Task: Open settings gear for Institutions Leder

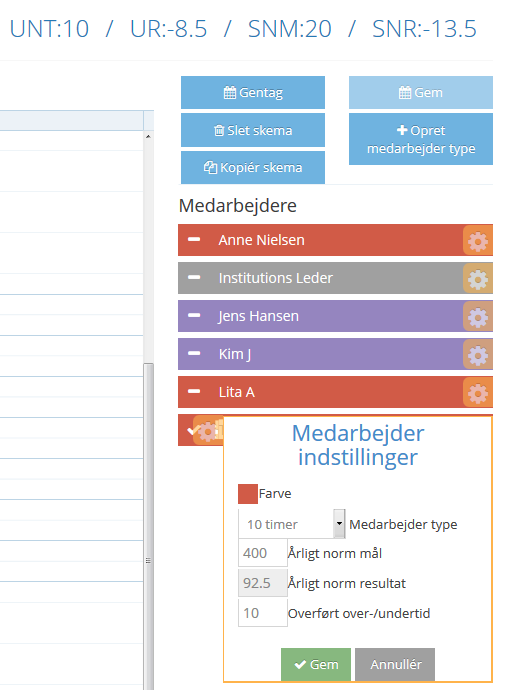Action: point(478,279)
